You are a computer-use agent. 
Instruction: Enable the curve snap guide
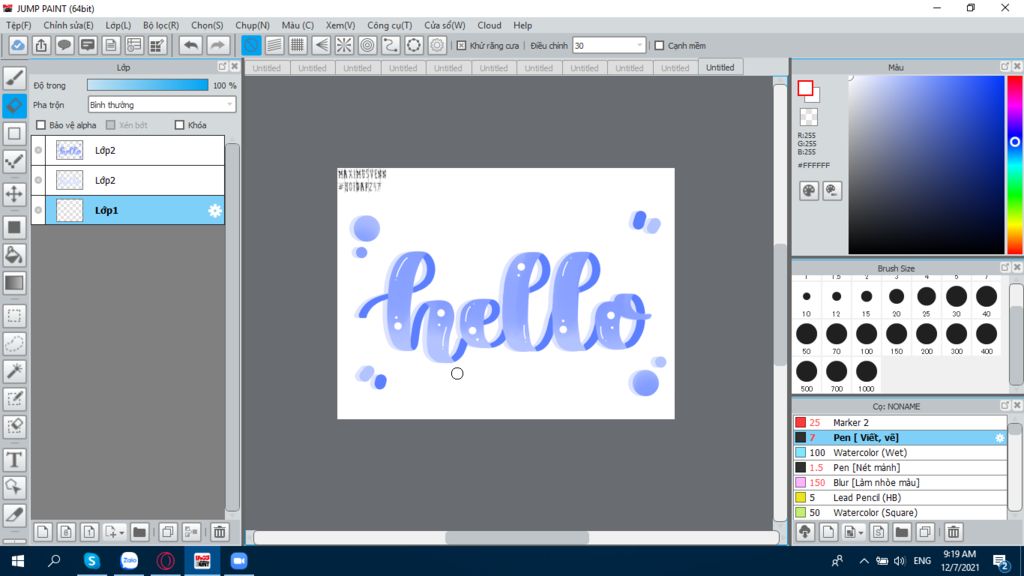point(391,46)
